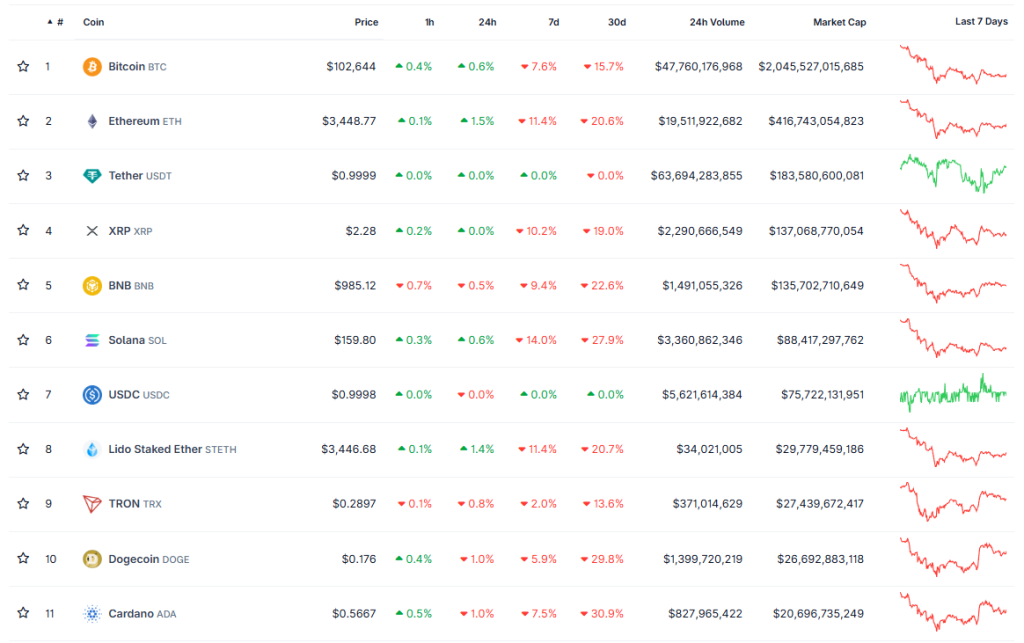Image resolution: width=1024 pixels, height=643 pixels.
Task: Toggle the watchlist star for Bitcoin
Action: (x=23, y=66)
